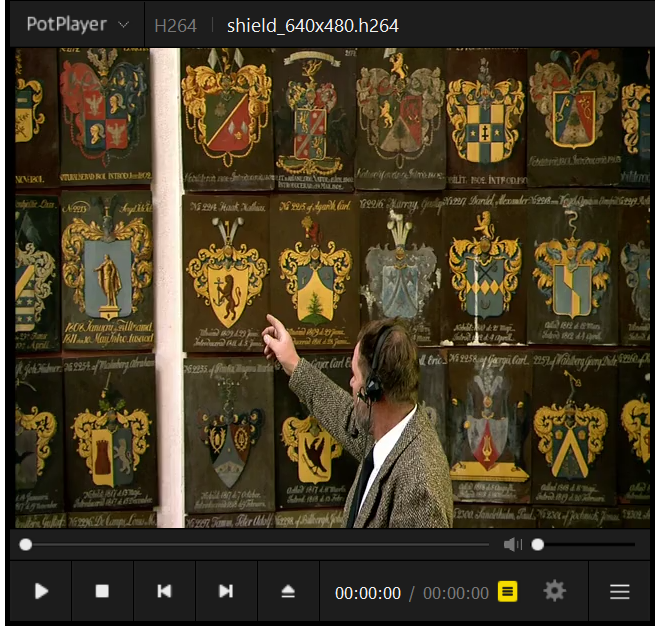
Task: Open the playlist hamburger menu
Action: (x=619, y=592)
